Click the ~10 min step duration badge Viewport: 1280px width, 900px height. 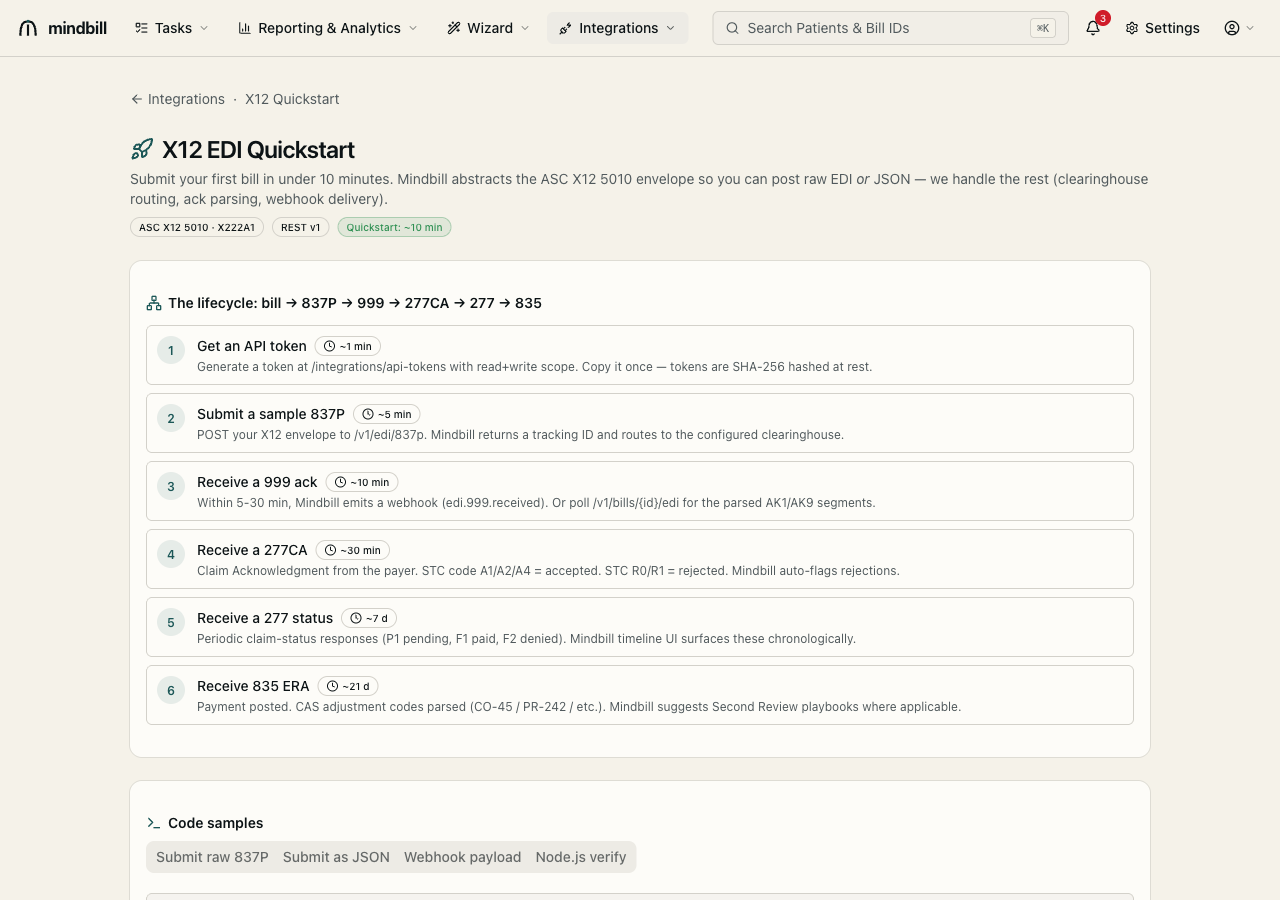(x=362, y=482)
